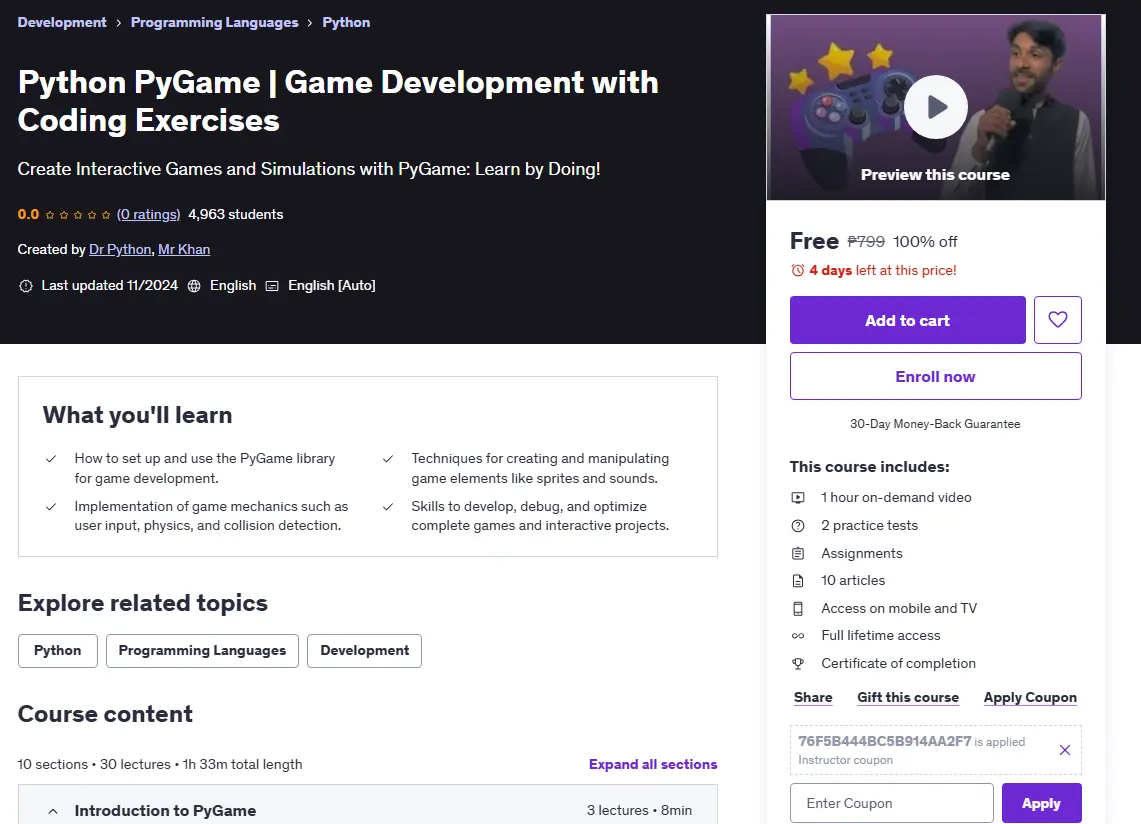Click 'How to set up and use the PyGame library' item
This screenshot has width=1141, height=824.
click(204, 468)
